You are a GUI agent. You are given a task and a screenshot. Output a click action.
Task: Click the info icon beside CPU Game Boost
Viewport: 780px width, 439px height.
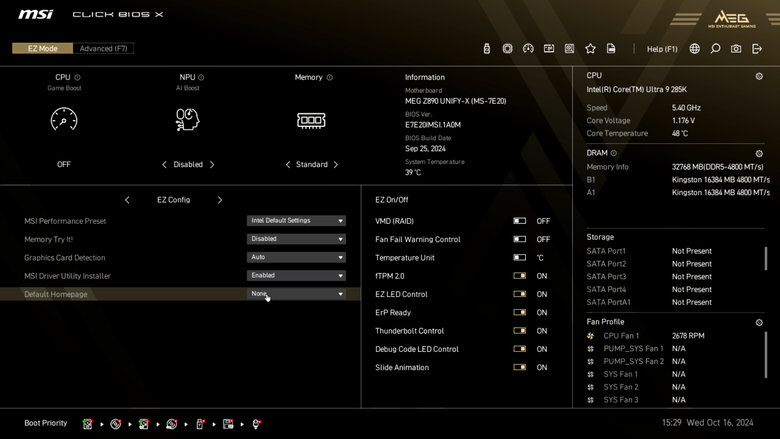pos(78,78)
